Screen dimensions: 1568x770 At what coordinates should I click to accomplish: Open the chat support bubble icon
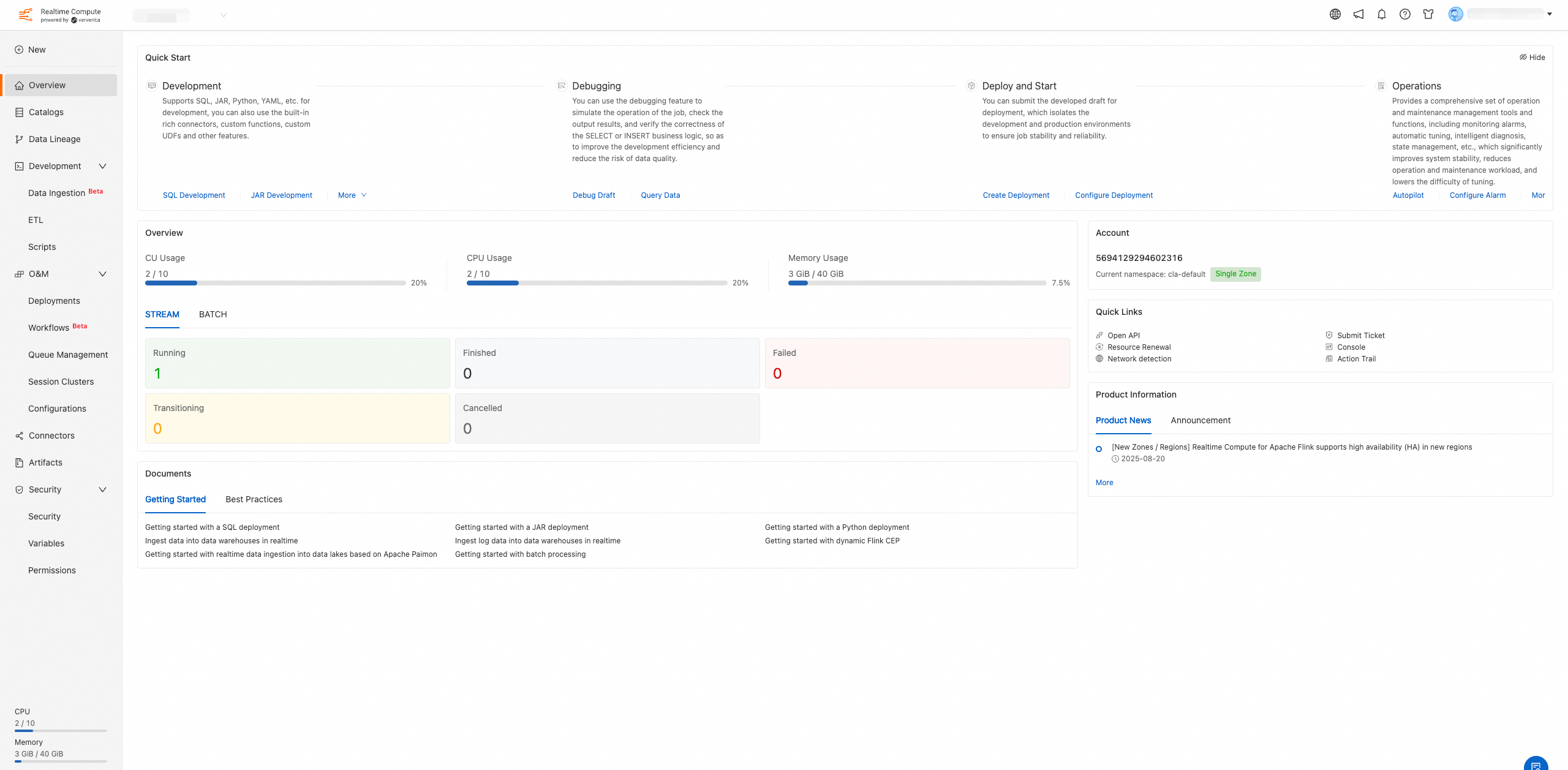coord(1536,764)
